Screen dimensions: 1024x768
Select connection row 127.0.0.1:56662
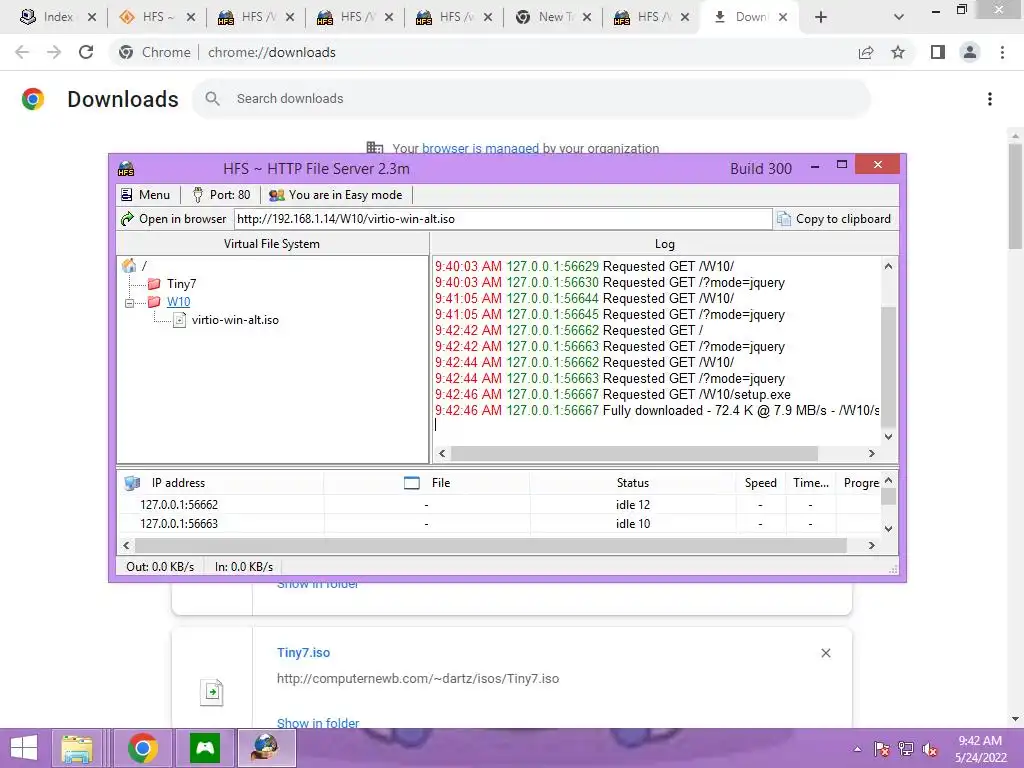click(x=499, y=505)
